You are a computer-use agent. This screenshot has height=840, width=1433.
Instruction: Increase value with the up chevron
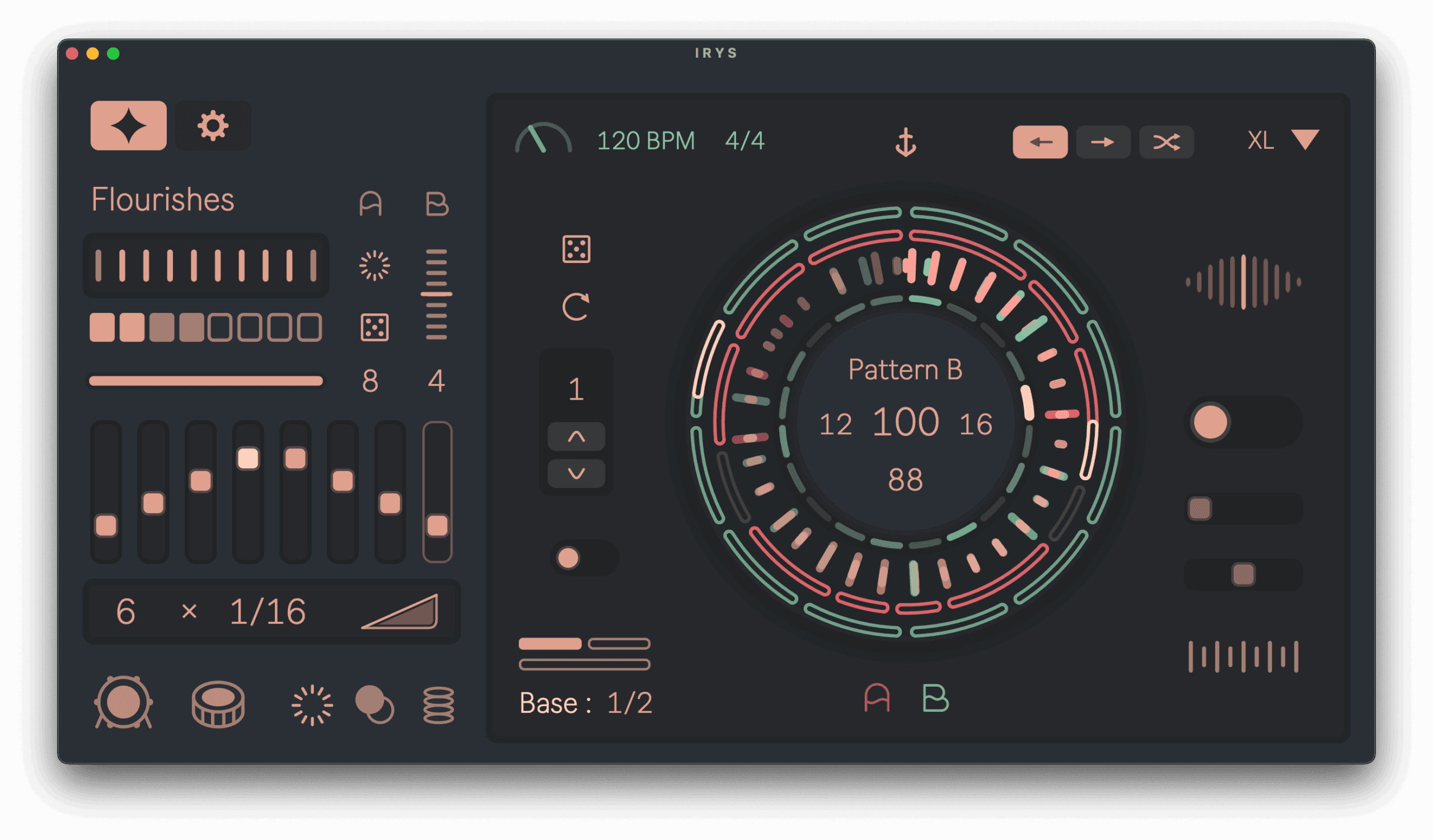pyautogui.click(x=577, y=437)
